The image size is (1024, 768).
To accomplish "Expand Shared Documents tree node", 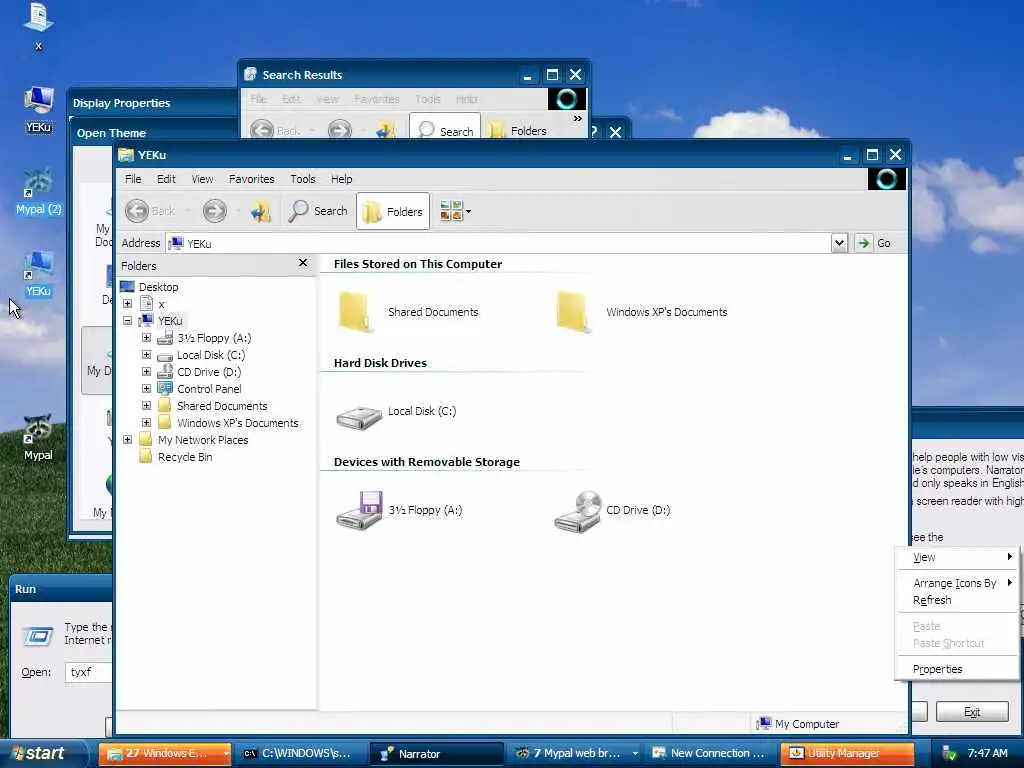I will click(x=146, y=406).
